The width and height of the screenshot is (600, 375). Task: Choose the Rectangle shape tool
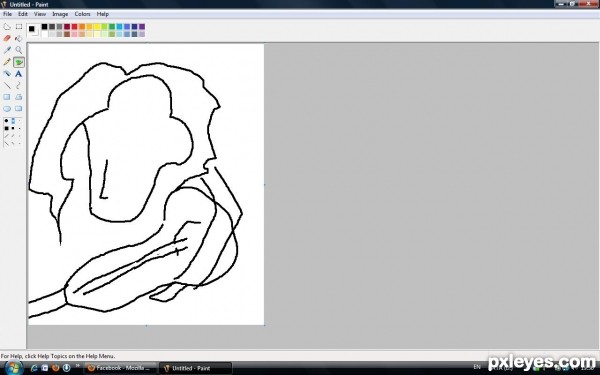click(7, 97)
